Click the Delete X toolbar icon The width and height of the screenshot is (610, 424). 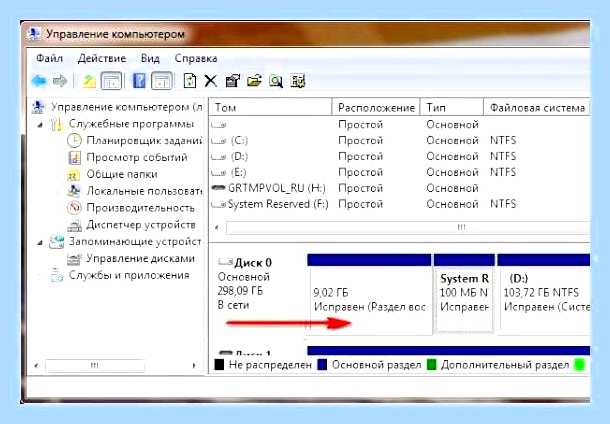[x=210, y=81]
